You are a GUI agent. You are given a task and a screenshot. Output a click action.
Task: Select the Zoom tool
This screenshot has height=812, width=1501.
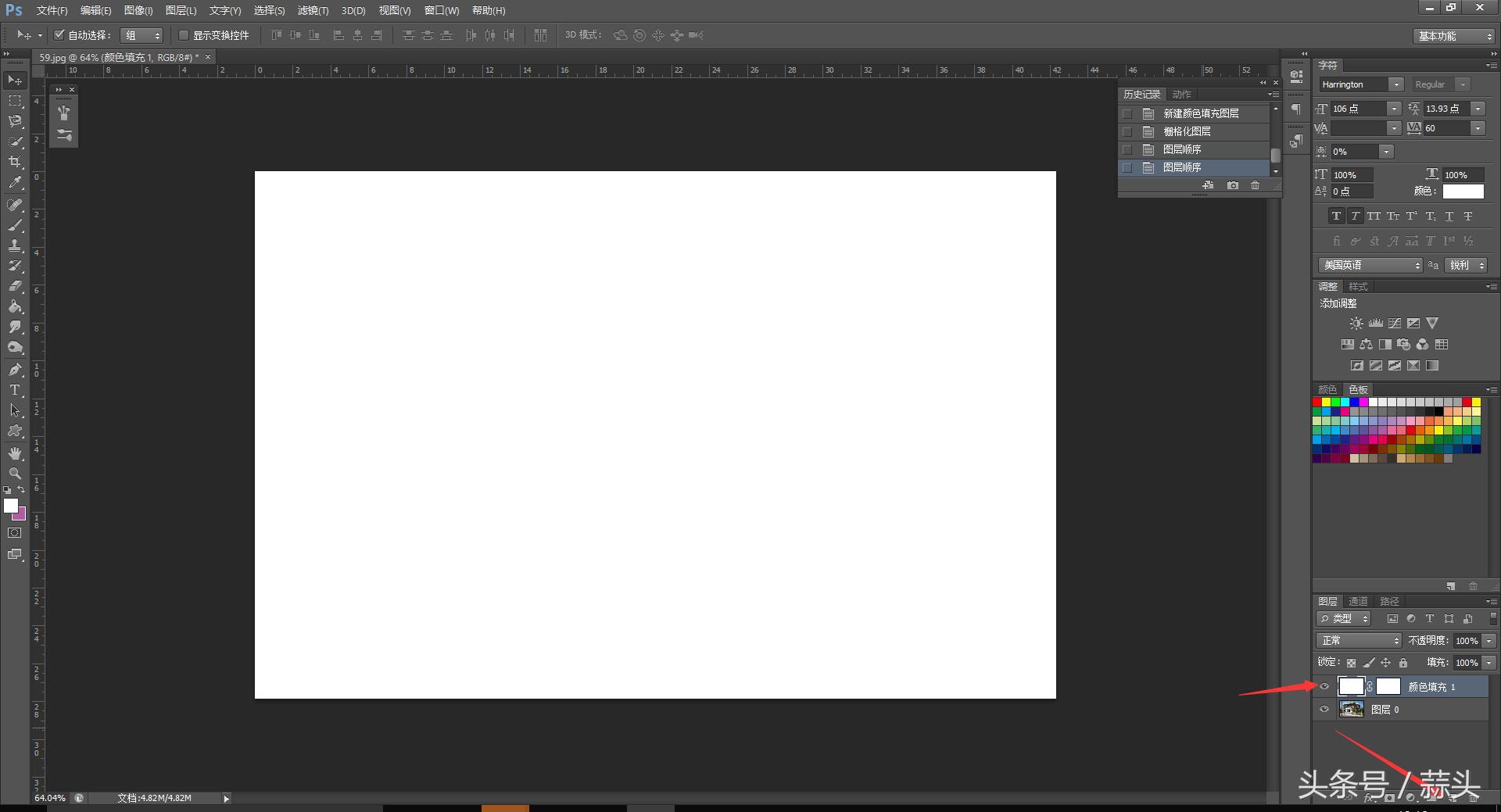(x=15, y=474)
